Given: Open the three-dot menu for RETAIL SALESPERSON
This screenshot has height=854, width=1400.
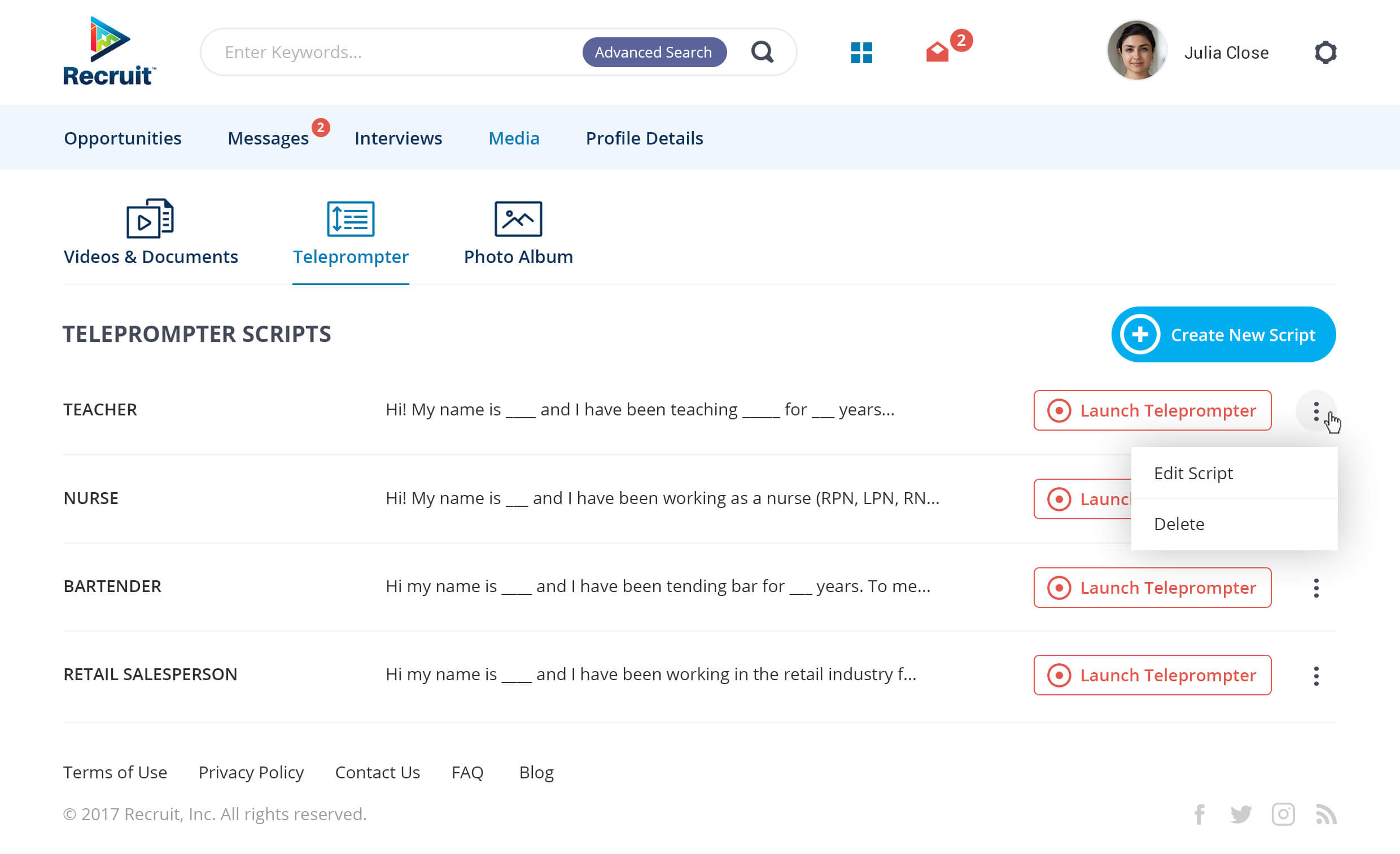Looking at the screenshot, I should pyautogui.click(x=1316, y=676).
